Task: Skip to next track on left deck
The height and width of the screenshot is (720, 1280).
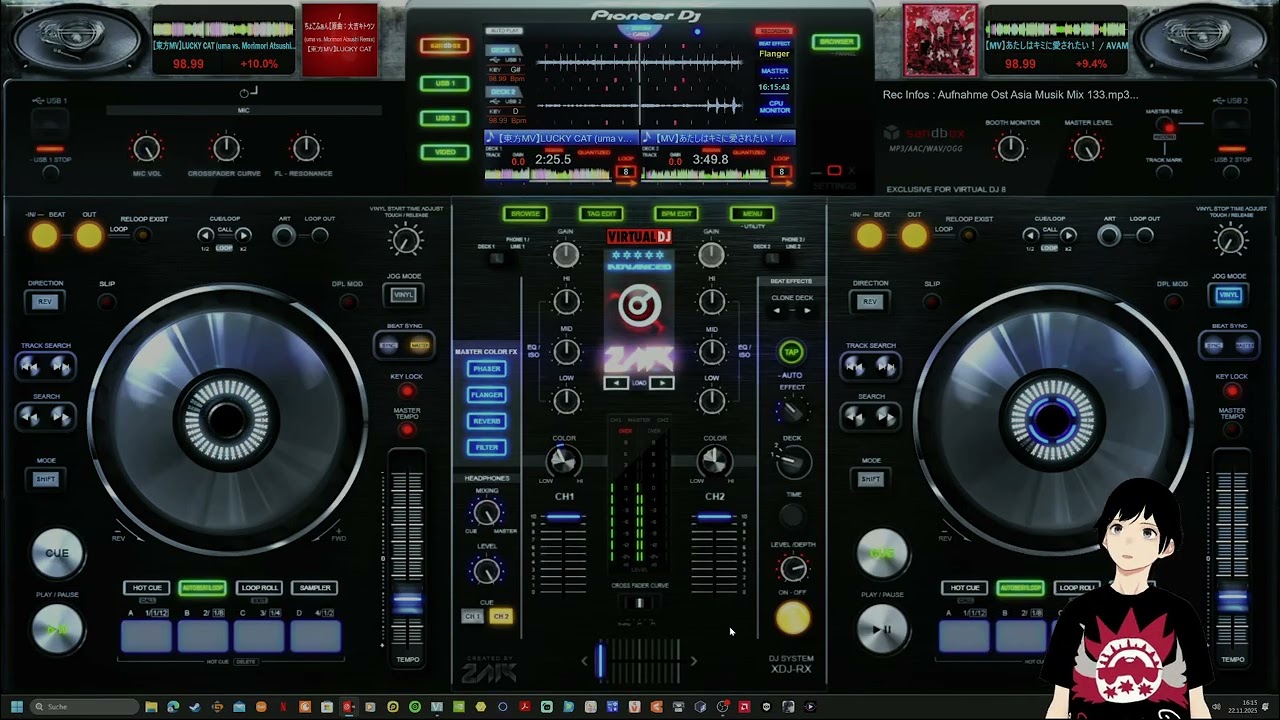Action: (x=60, y=367)
